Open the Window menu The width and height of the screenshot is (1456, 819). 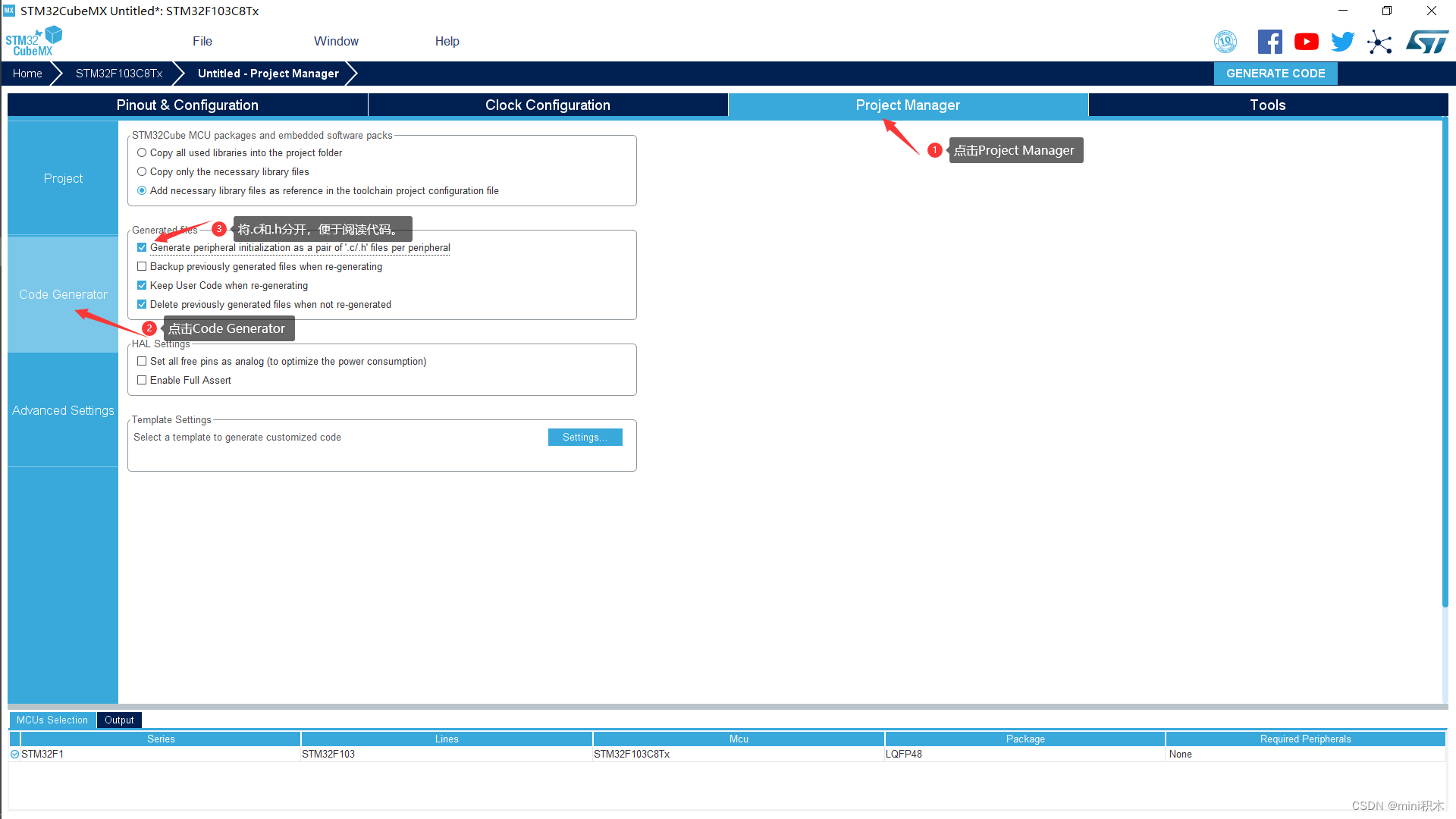pos(336,41)
